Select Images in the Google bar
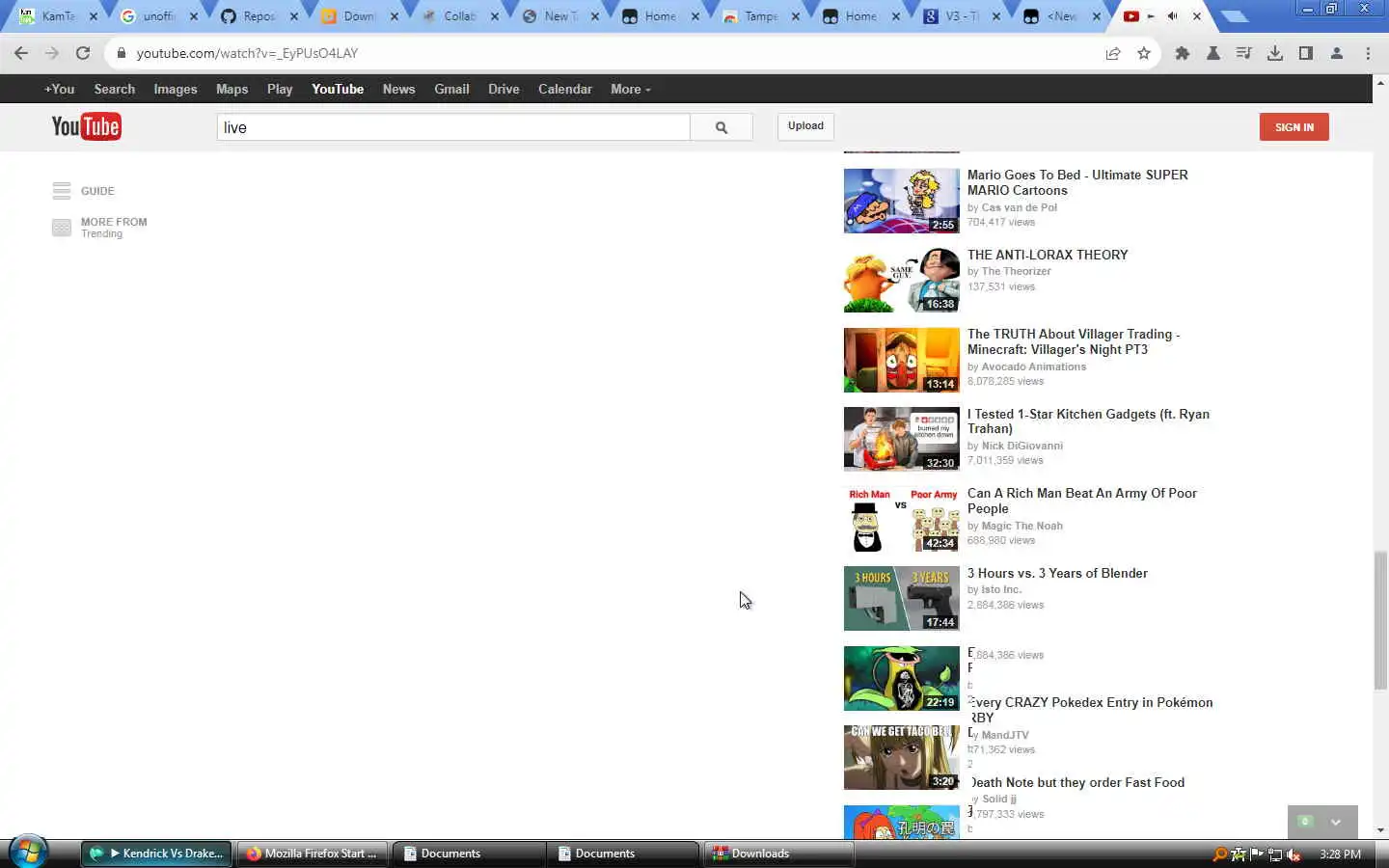 click(176, 89)
